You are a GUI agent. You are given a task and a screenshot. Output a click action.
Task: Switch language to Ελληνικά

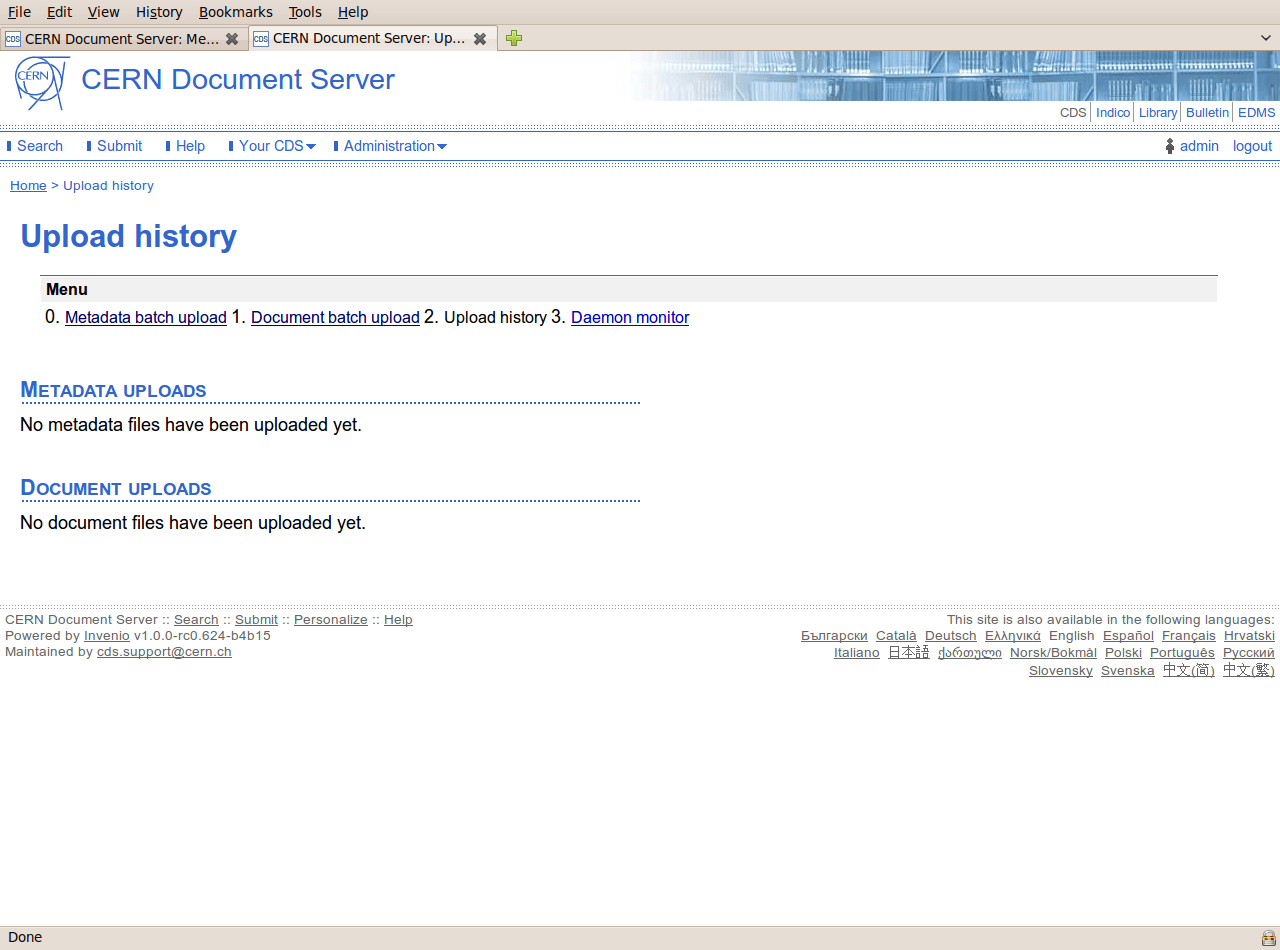1013,636
